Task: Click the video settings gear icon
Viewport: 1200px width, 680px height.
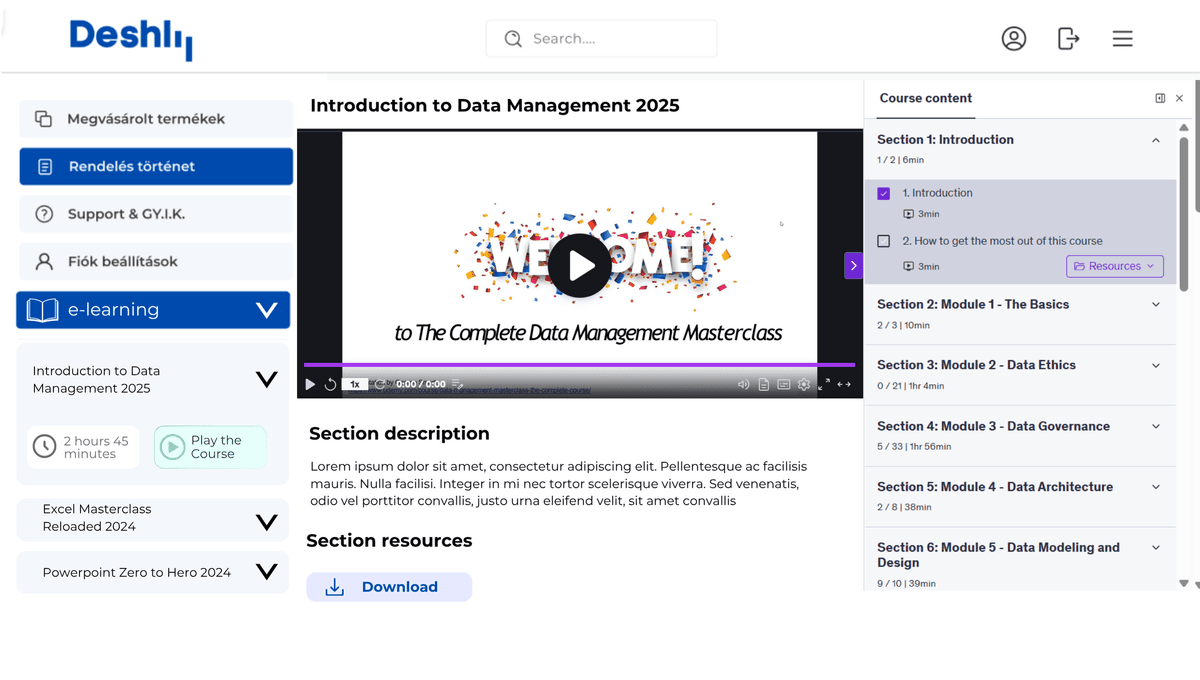Action: [804, 384]
